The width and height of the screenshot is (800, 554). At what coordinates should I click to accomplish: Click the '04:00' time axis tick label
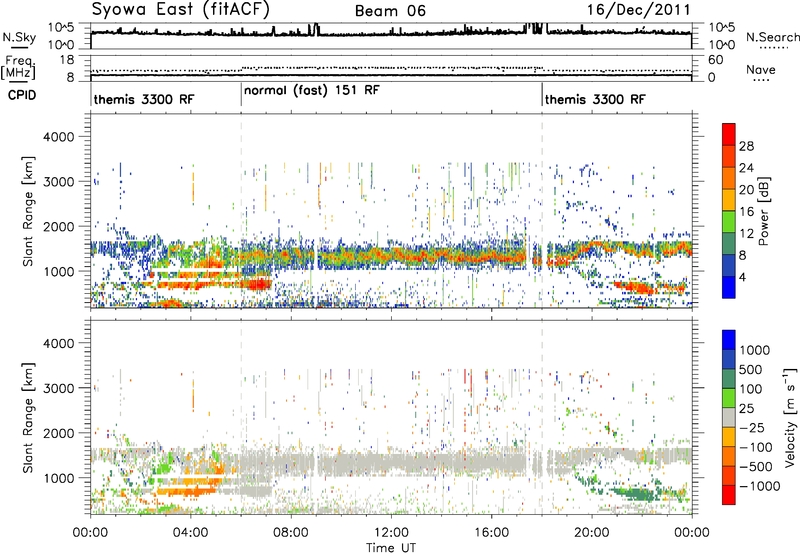tap(190, 533)
